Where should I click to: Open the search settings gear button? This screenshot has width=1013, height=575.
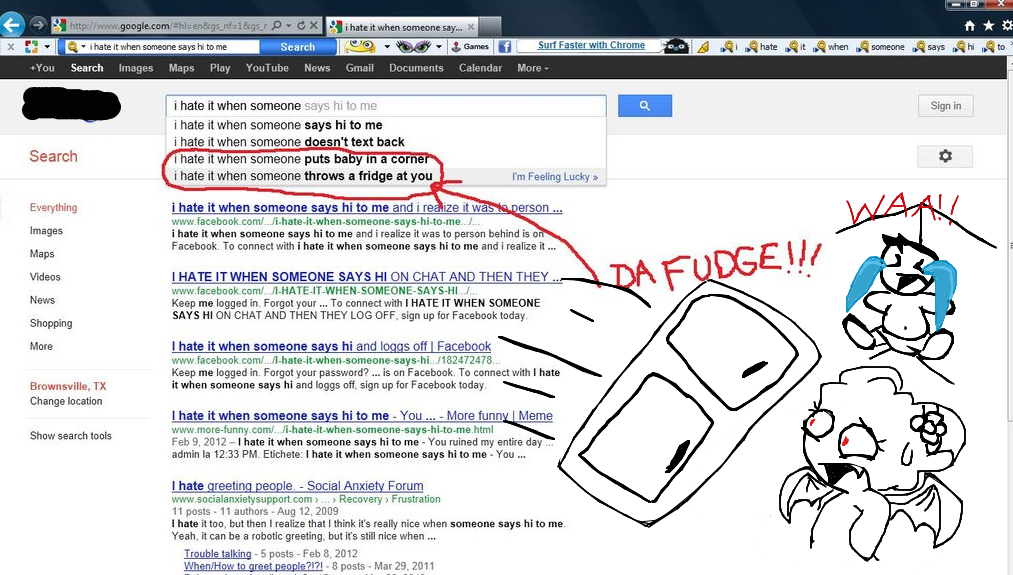pyautogui.click(x=945, y=156)
